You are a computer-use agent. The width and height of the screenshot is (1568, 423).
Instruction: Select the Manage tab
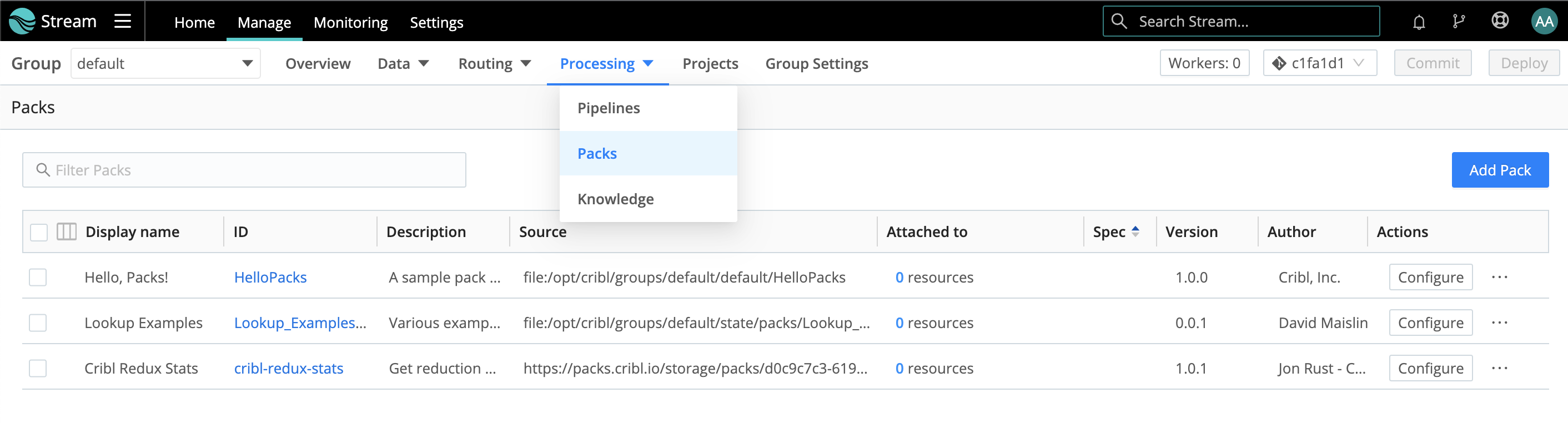click(x=264, y=23)
